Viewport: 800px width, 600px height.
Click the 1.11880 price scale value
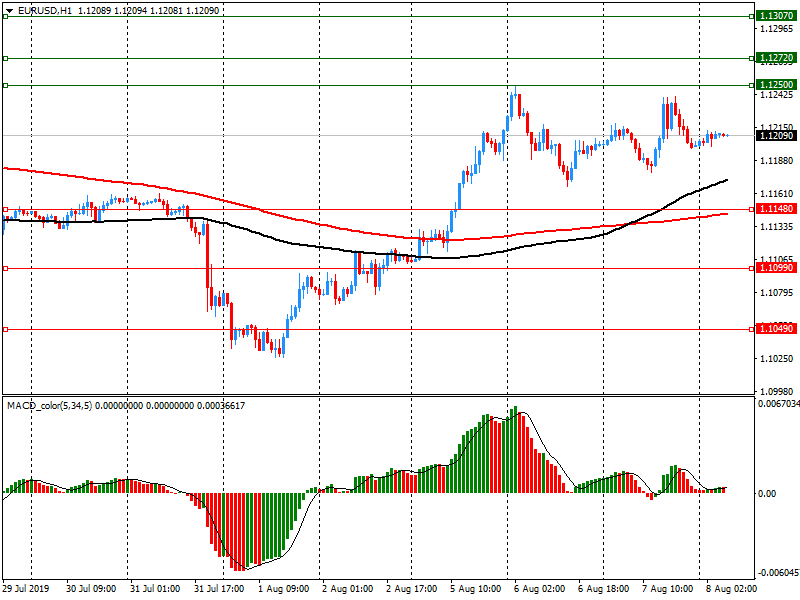pos(777,161)
